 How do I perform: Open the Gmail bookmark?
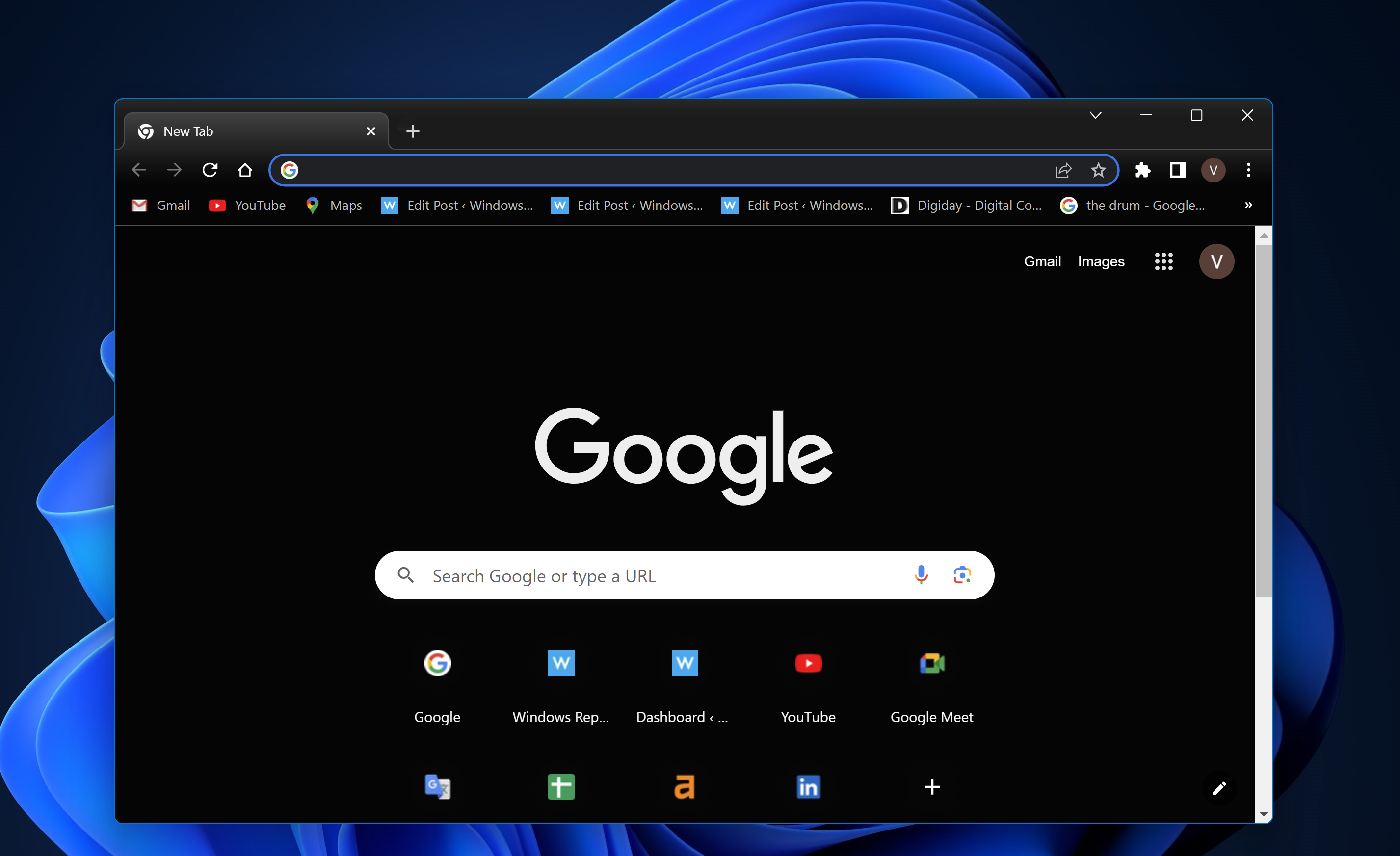coord(161,205)
